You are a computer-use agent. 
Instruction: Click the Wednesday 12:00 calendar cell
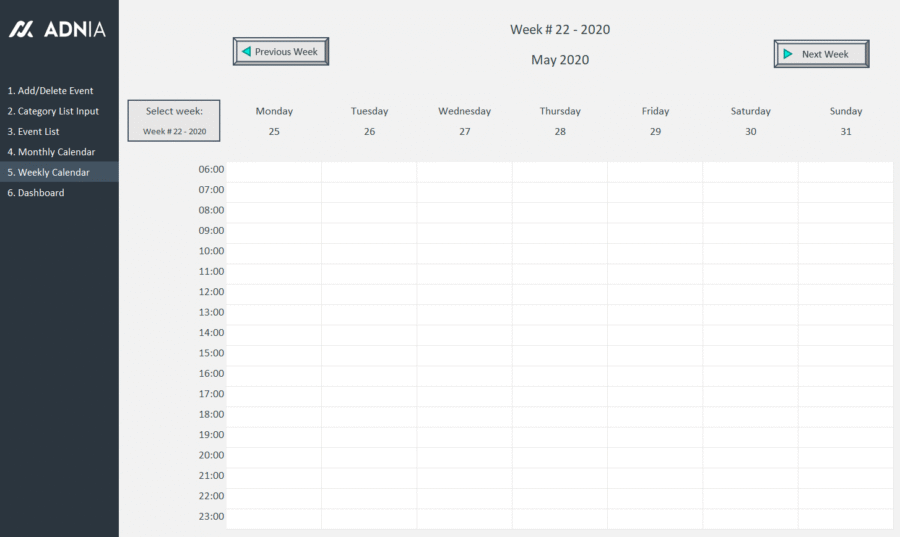tap(464, 293)
